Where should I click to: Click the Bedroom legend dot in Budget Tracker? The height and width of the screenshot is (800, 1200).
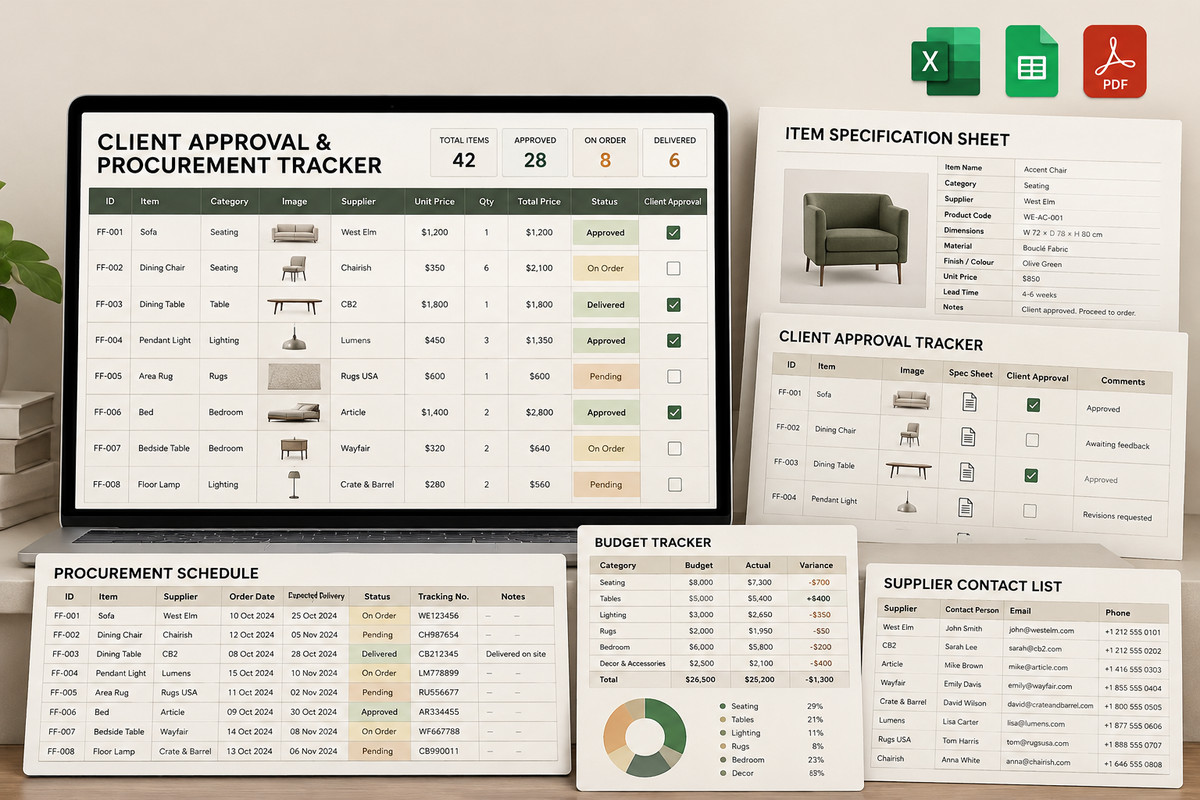pos(722,760)
